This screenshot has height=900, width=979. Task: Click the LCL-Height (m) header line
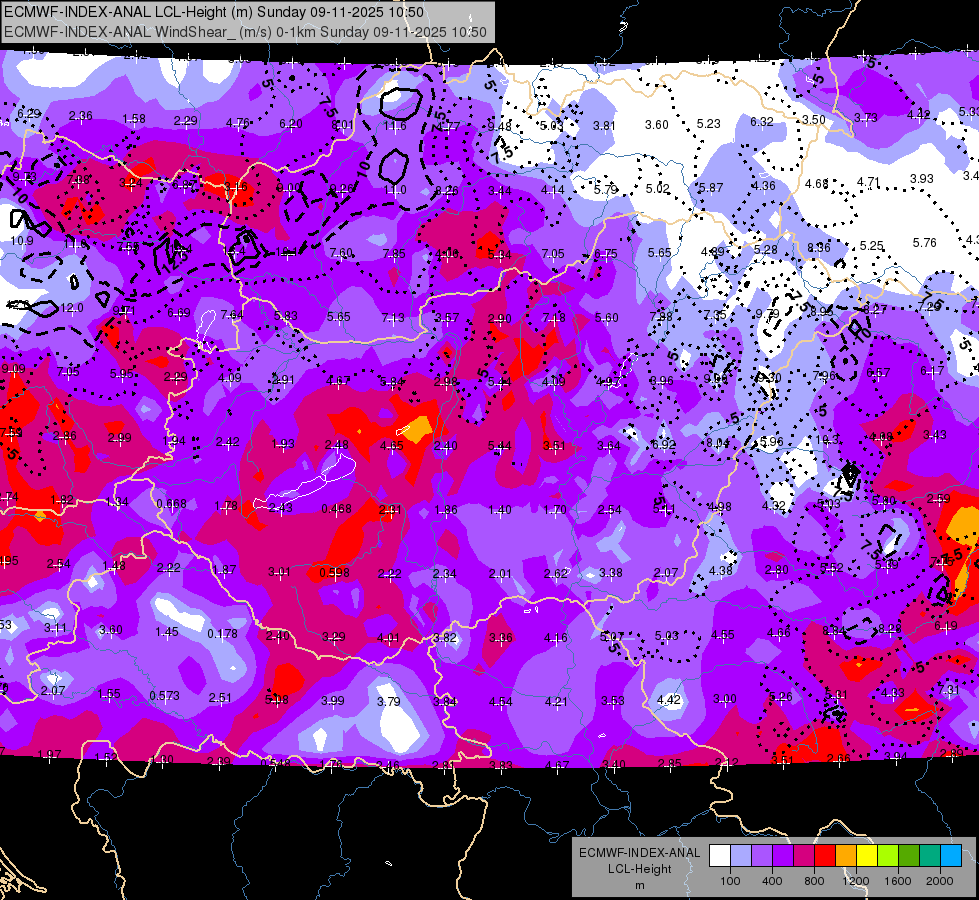[214, 12]
